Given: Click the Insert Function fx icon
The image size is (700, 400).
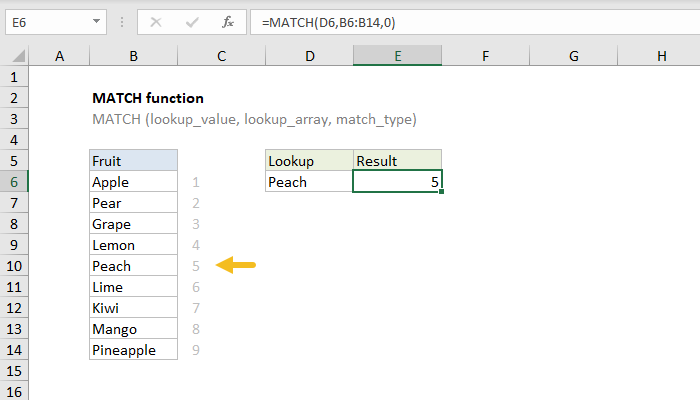Looking at the screenshot, I should (228, 21).
